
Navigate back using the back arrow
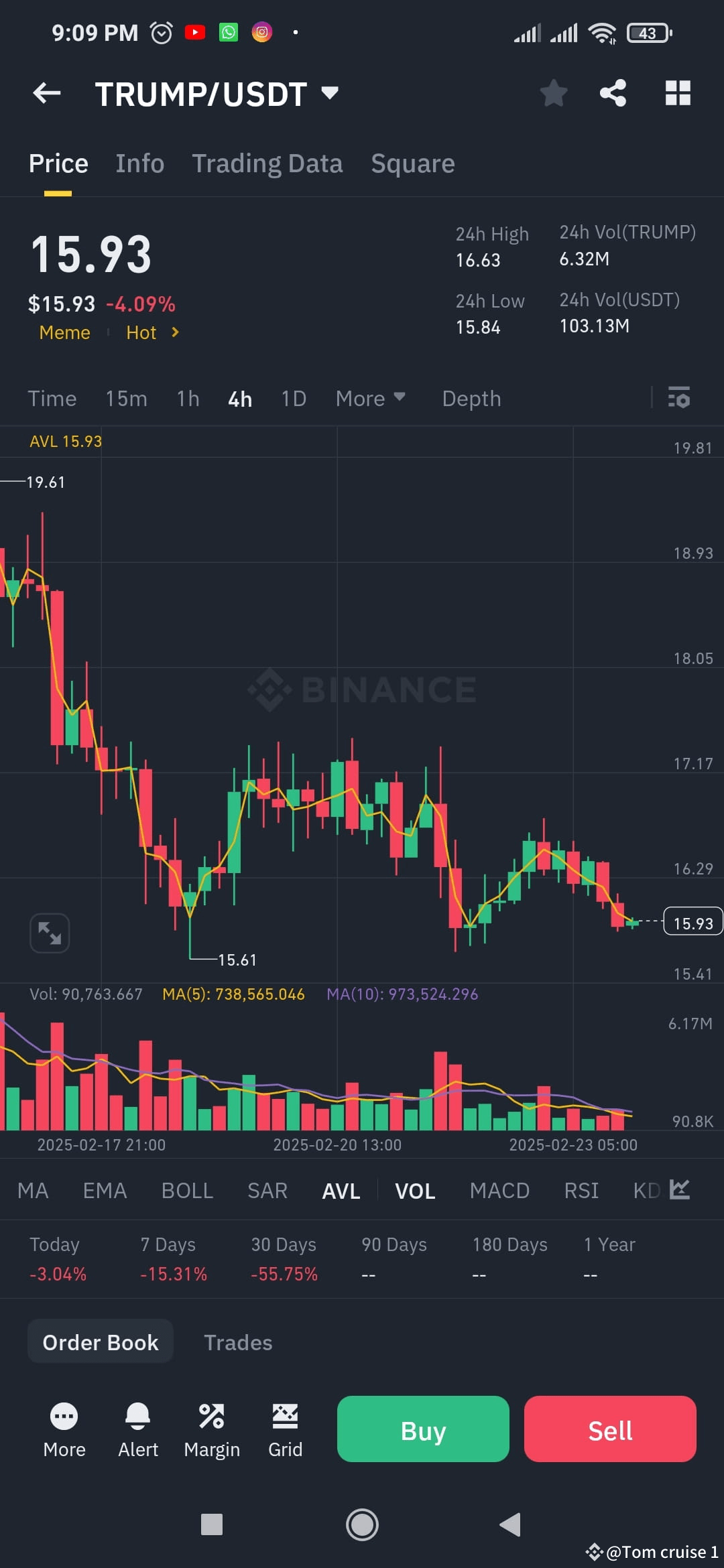46,93
